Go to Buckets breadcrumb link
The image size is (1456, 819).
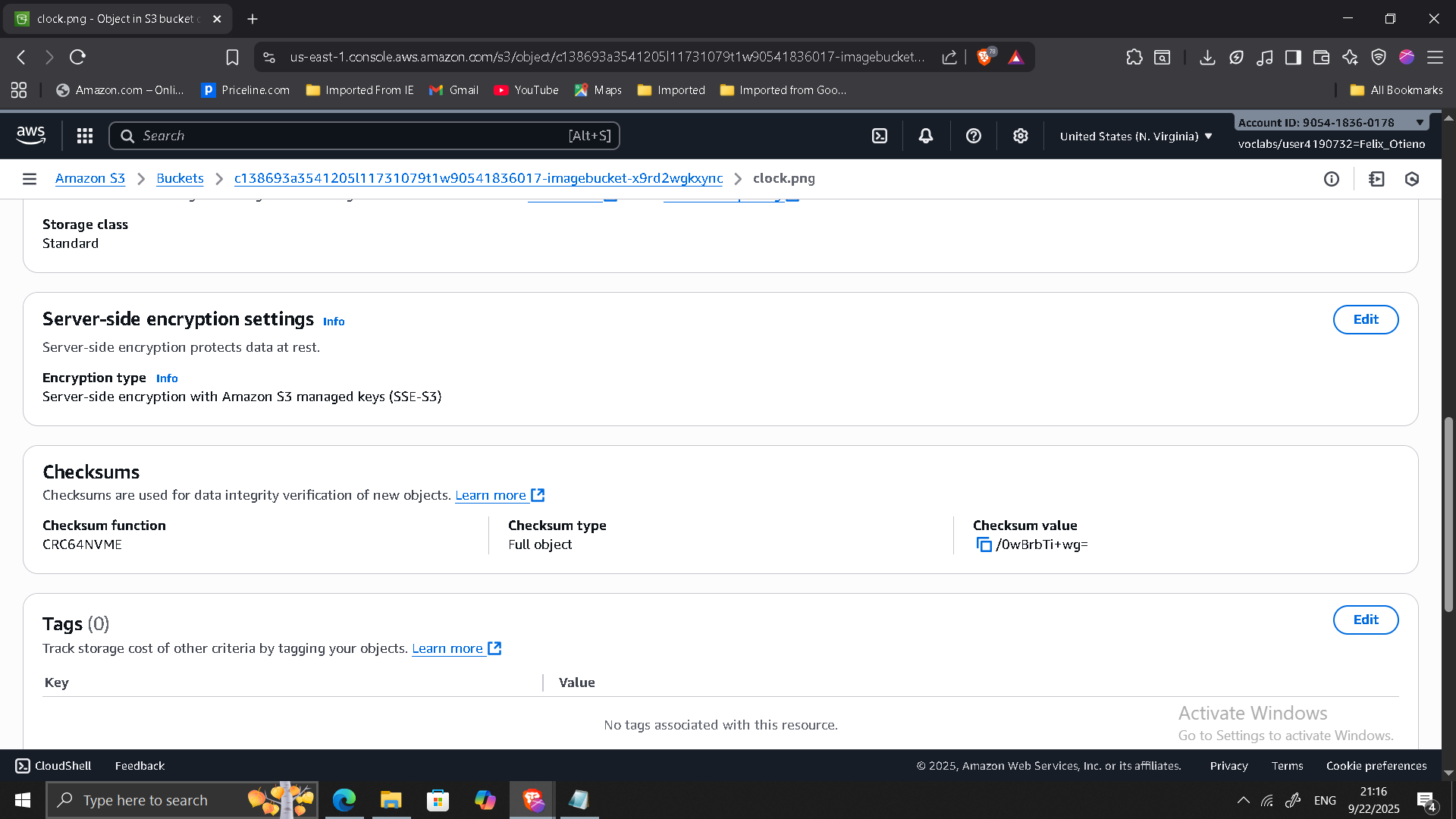click(180, 178)
